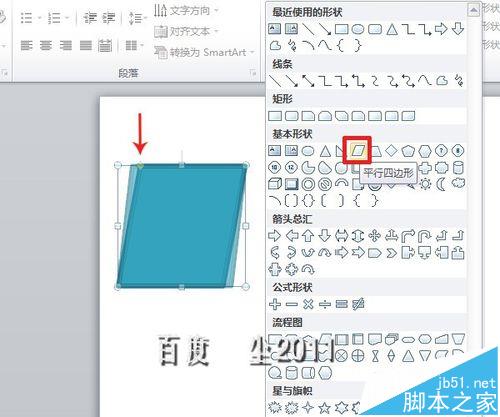Pick the Oval in the 基本形状 section
This screenshot has height=417, width=500.
(308, 151)
